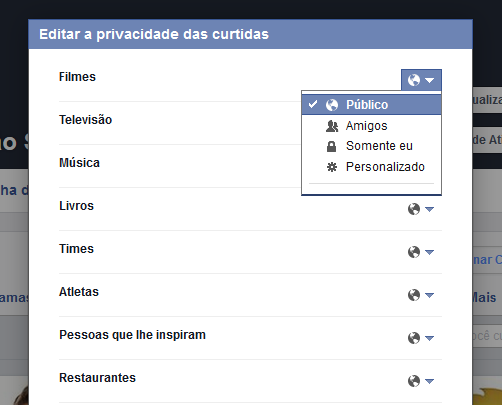This screenshot has height=405, width=502.
Task: Click the globe icon in the Times row
Action: coord(414,252)
